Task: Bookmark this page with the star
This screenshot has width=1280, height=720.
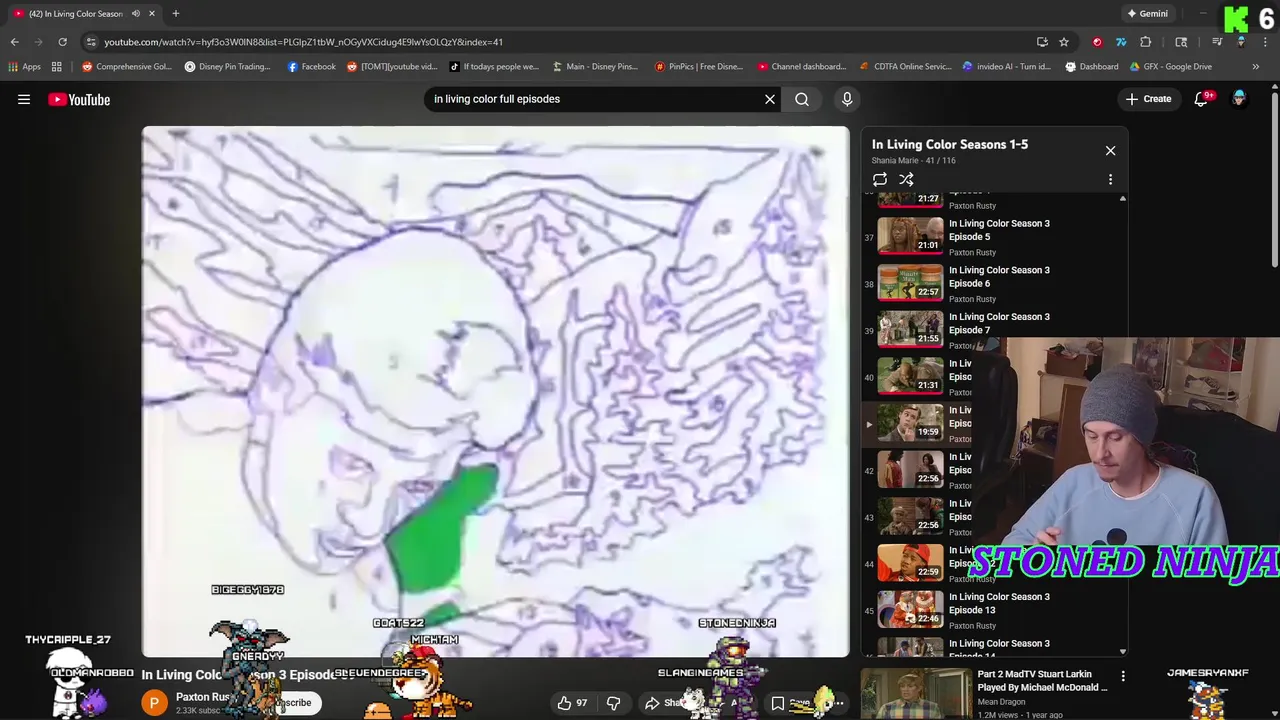Action: tap(1064, 42)
